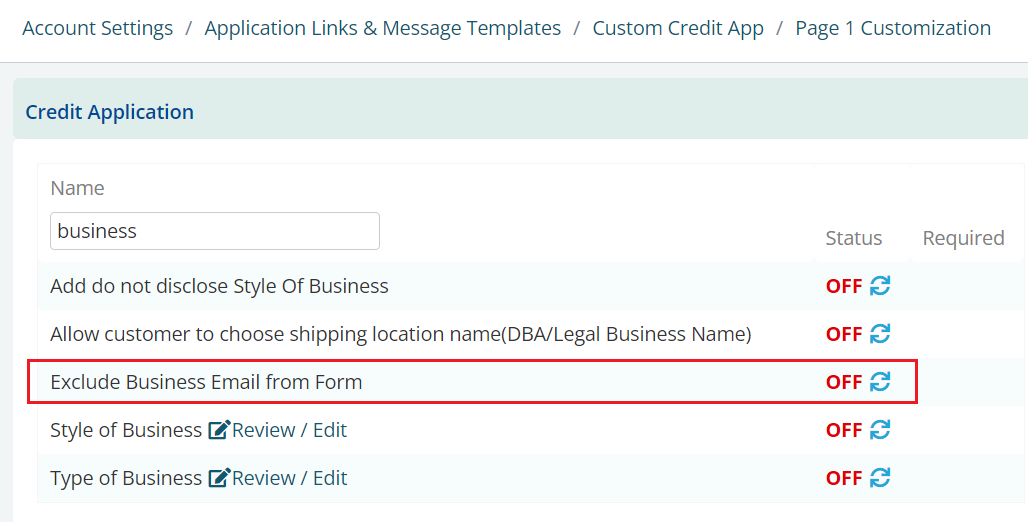The width and height of the screenshot is (1028, 522).
Task: Toggle OFF status for Exclude Business Email
Action: pyautogui.click(x=844, y=382)
